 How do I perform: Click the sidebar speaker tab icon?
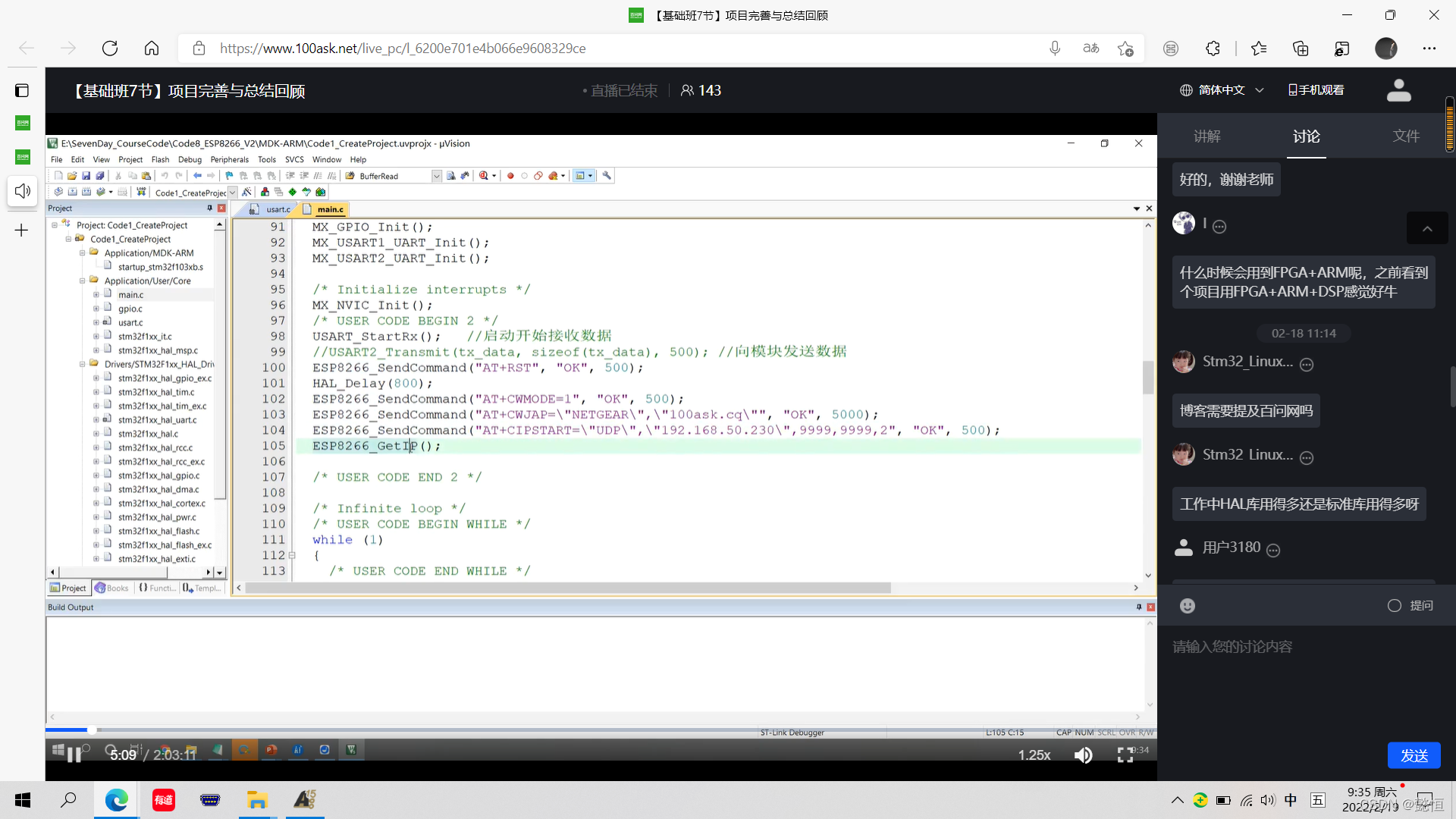(23, 191)
